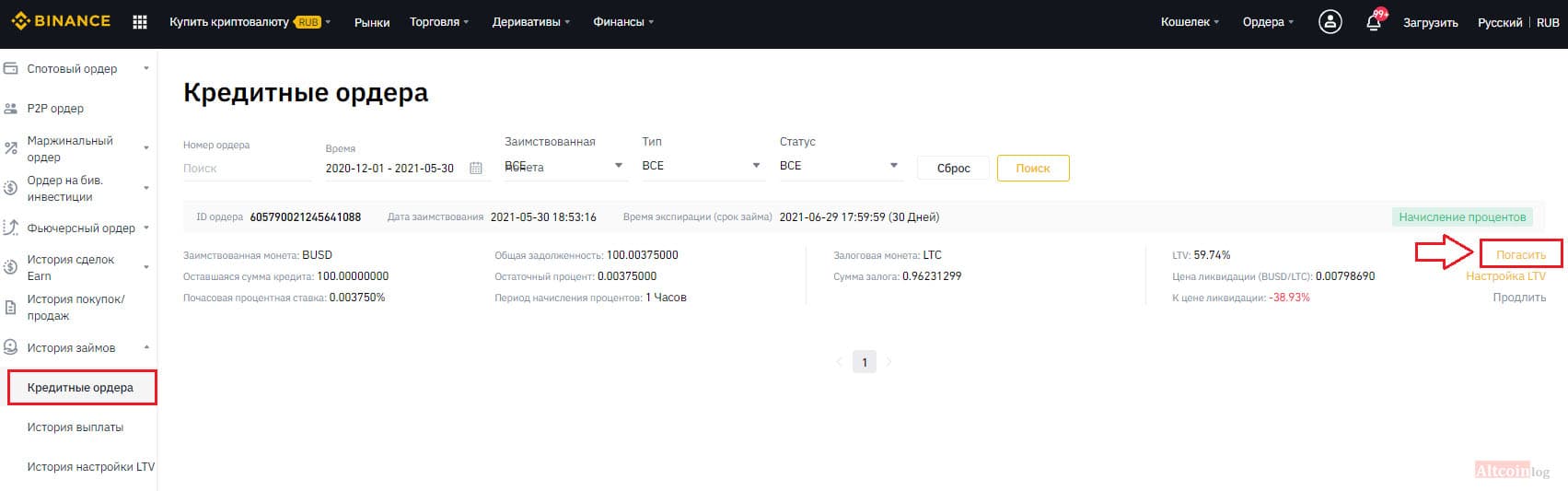Open the notifications bell icon
The height and width of the screenshot is (491, 1568).
1373,22
